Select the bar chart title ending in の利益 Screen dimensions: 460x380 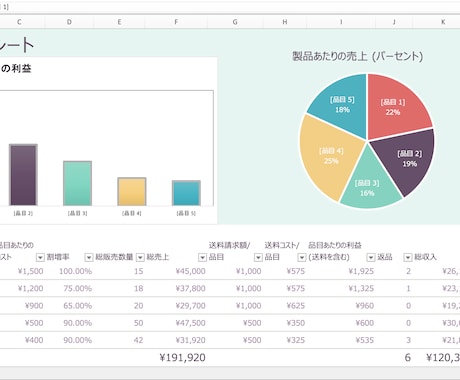tap(16, 69)
